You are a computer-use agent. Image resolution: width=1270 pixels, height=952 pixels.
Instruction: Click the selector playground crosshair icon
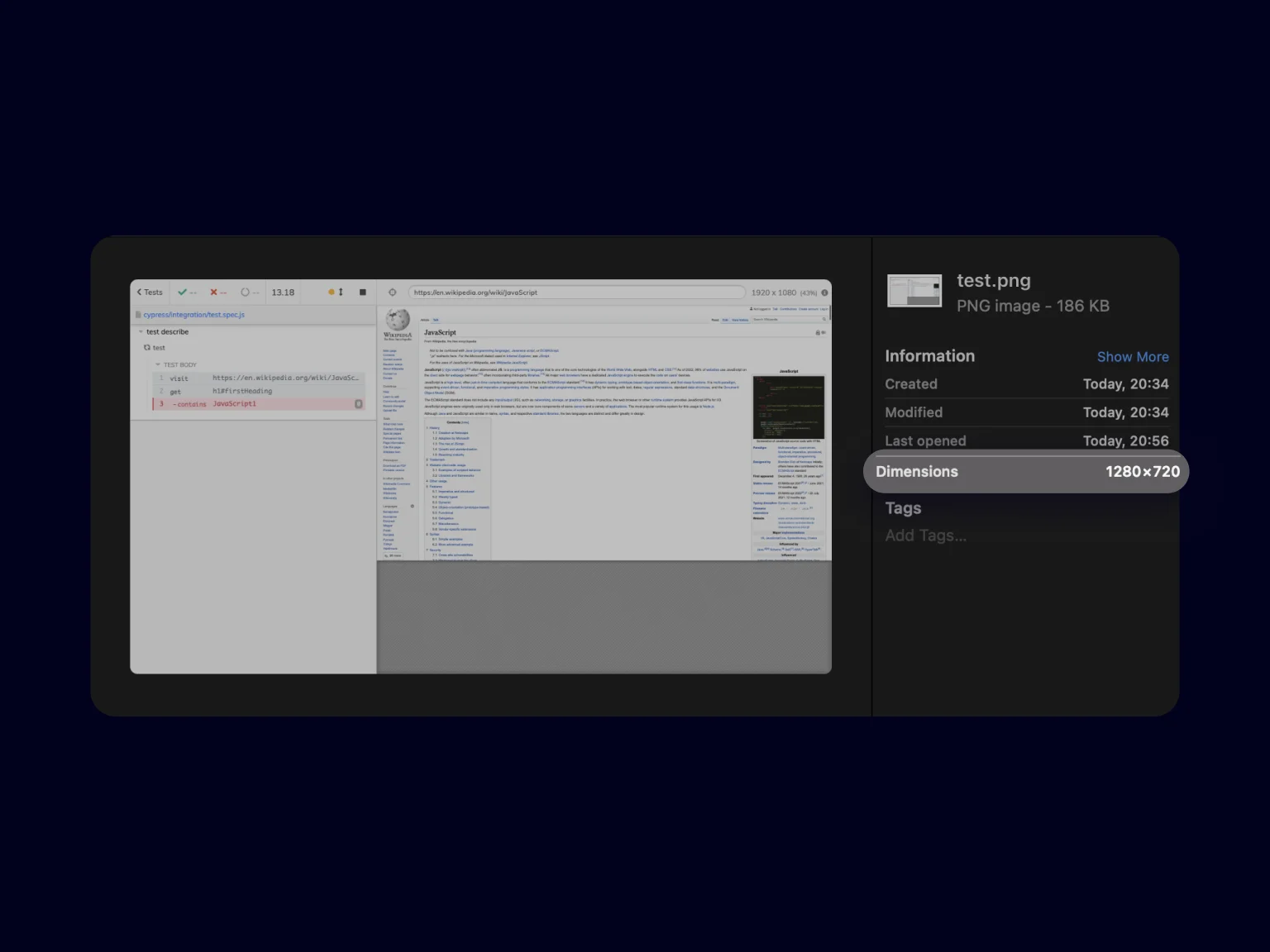coord(393,293)
